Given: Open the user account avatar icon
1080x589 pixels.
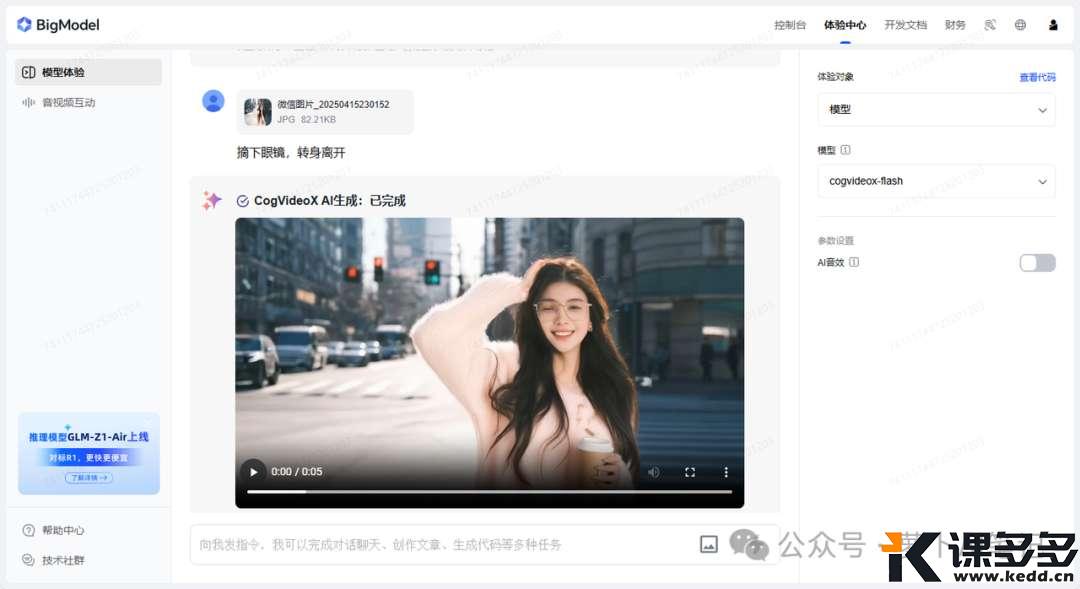Looking at the screenshot, I should pos(1053,25).
